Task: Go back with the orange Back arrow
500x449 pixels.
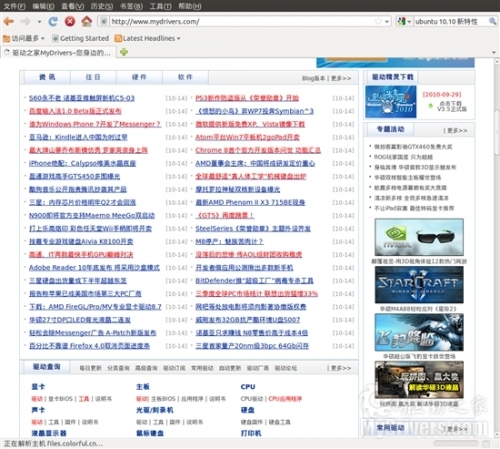Action: (x=9, y=22)
